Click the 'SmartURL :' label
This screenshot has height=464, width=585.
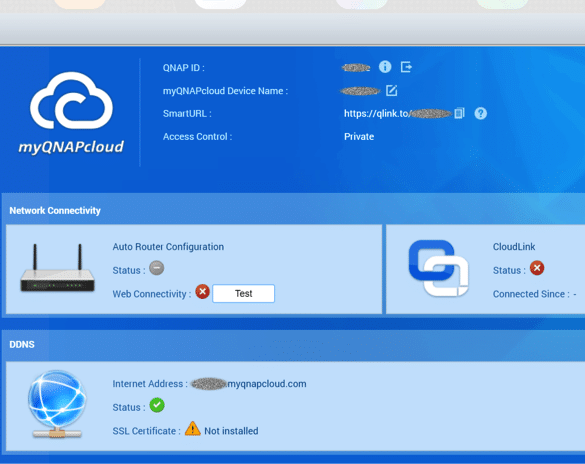tap(187, 113)
